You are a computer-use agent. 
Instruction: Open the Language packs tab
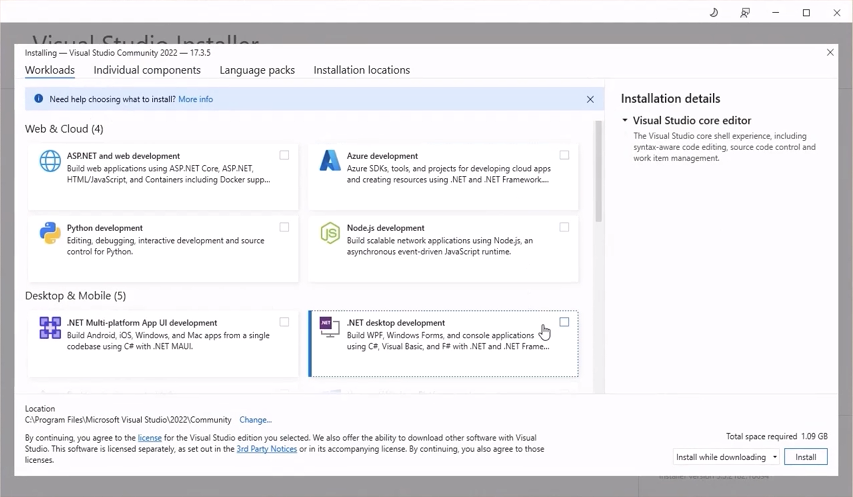coord(257,70)
